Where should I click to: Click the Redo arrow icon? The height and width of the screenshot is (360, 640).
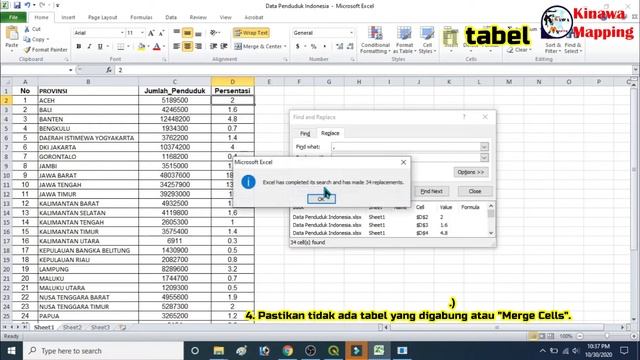pyautogui.click(x=42, y=5)
